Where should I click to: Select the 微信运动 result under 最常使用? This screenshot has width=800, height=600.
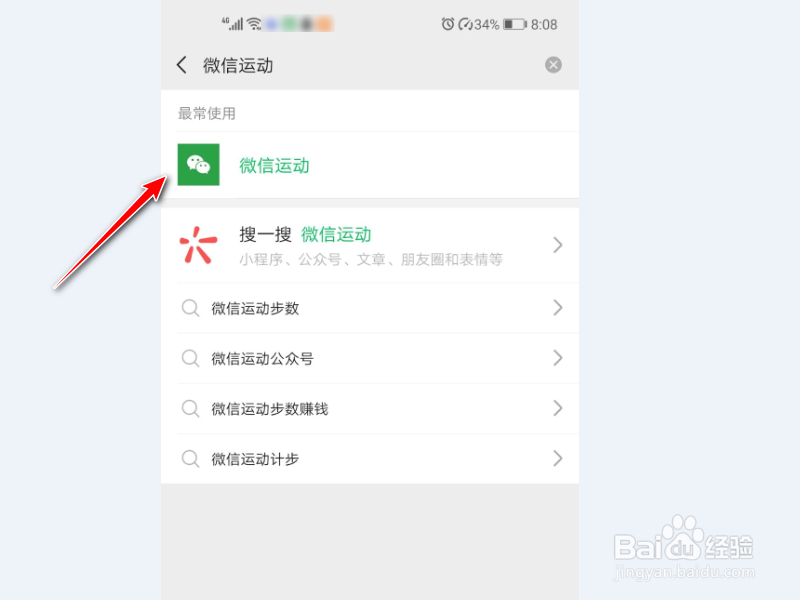[x=370, y=165]
